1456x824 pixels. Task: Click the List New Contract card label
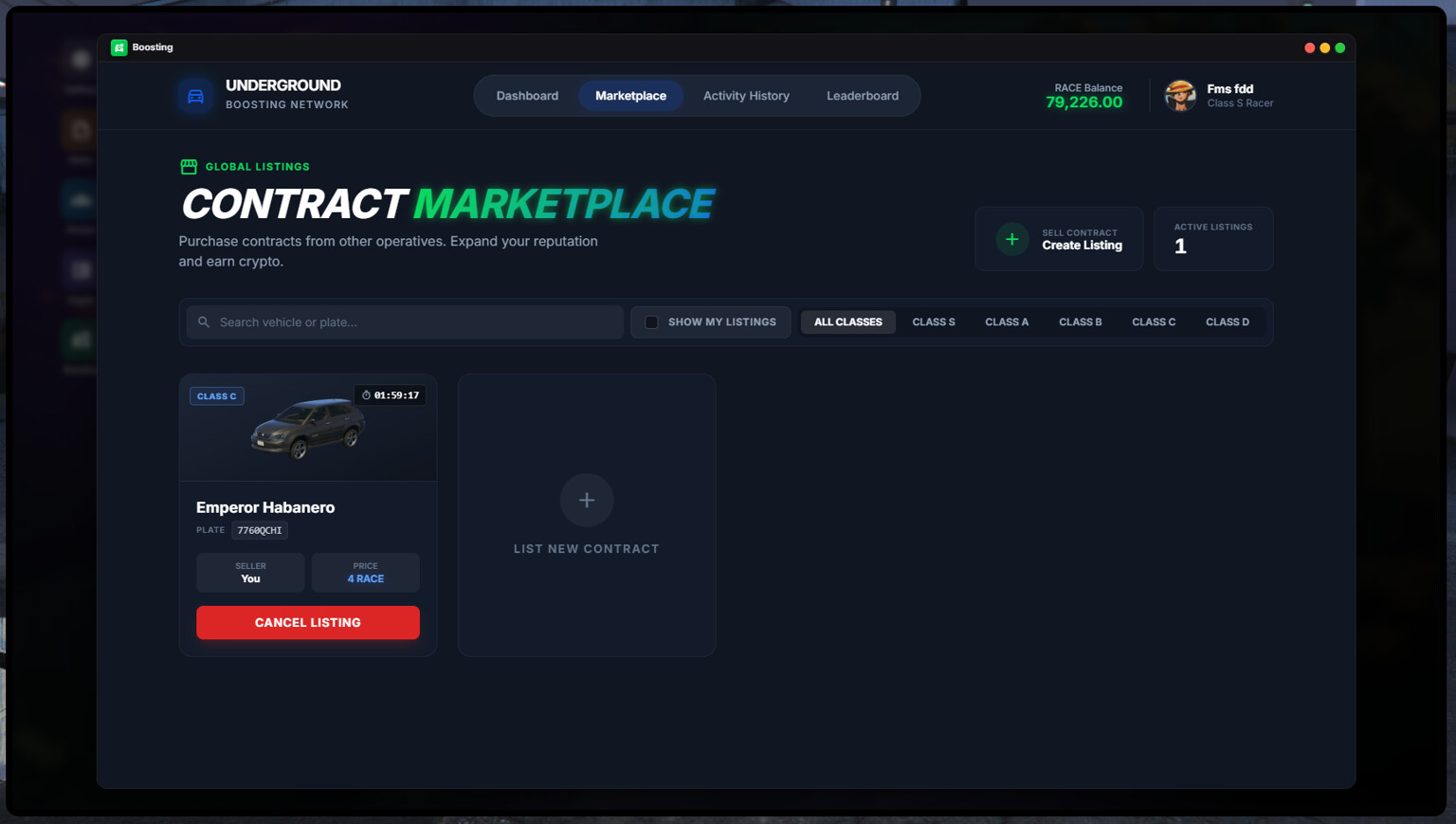click(587, 549)
